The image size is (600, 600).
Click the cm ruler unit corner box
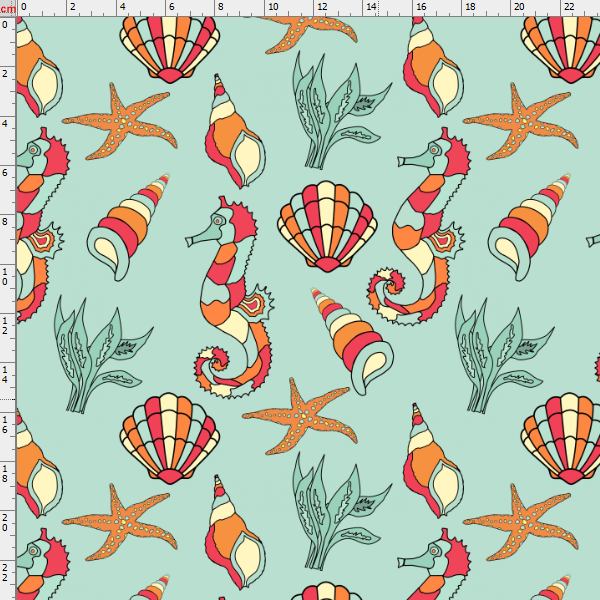8,8
